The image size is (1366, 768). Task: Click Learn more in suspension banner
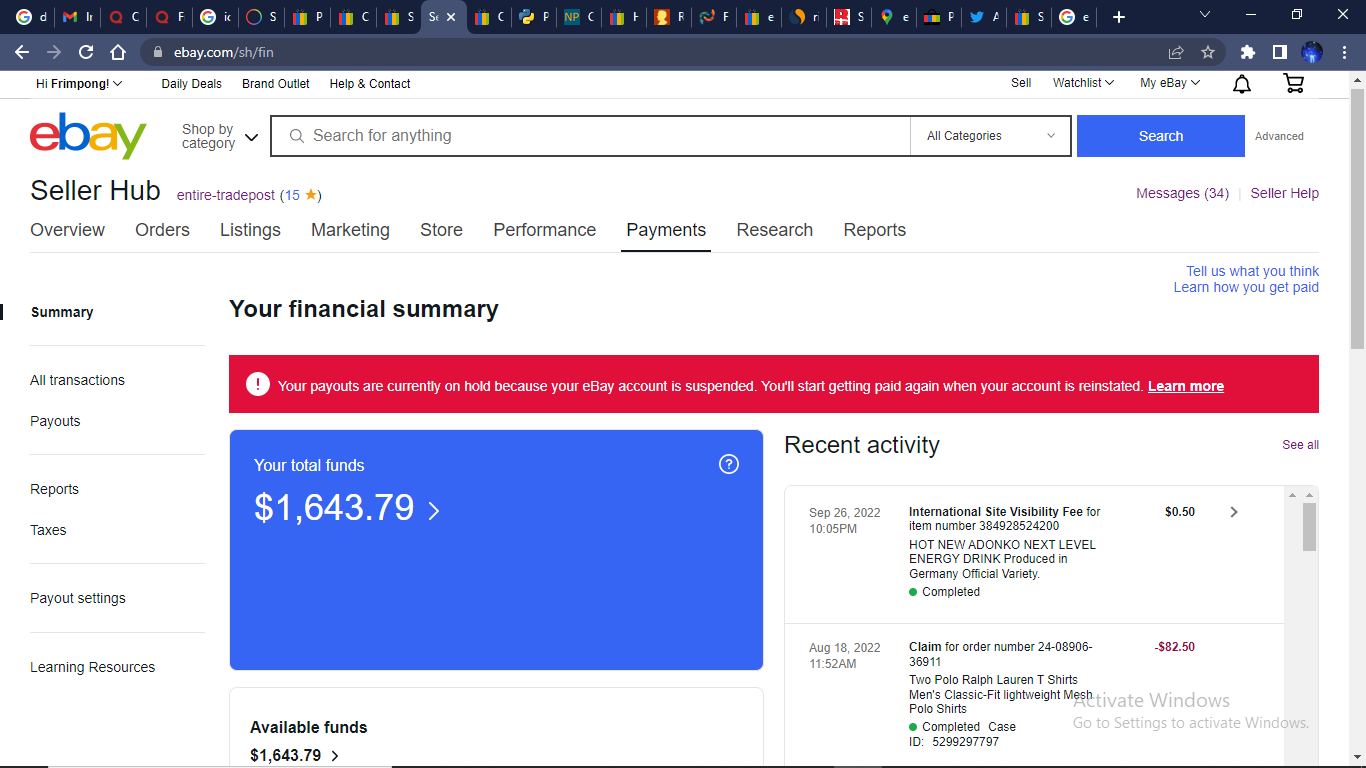pyautogui.click(x=1186, y=386)
